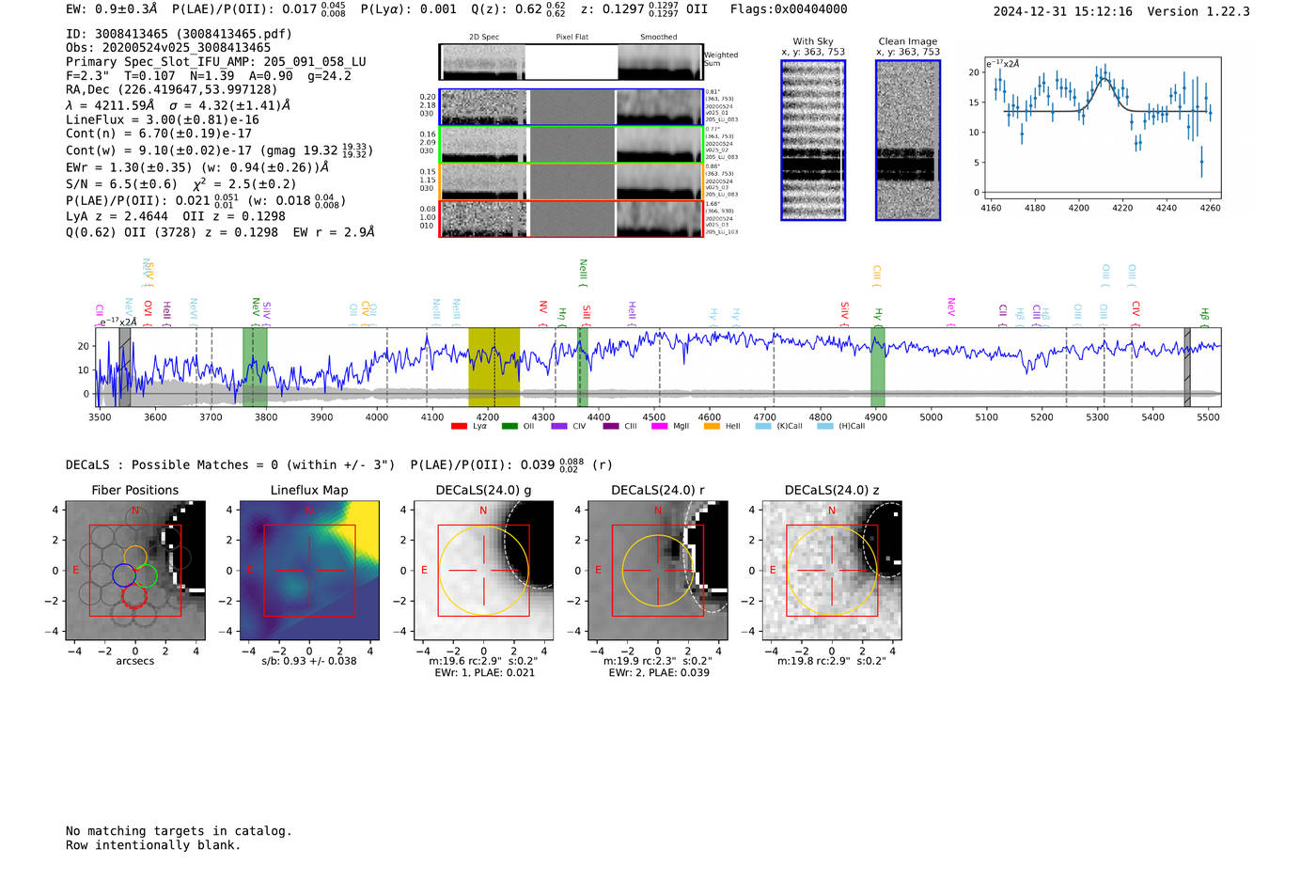
Task: Click the (H)CaII legend swatch
Action: 825,426
